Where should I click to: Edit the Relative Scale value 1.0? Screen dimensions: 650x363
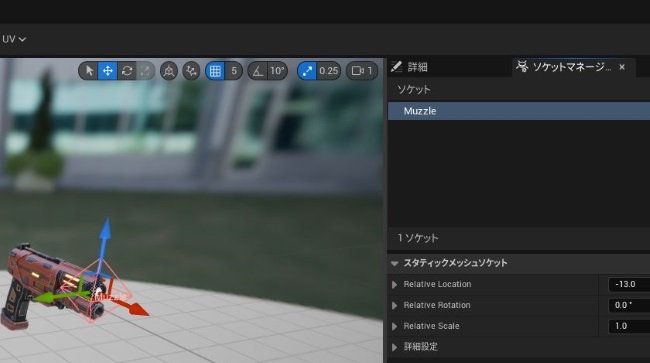point(629,327)
